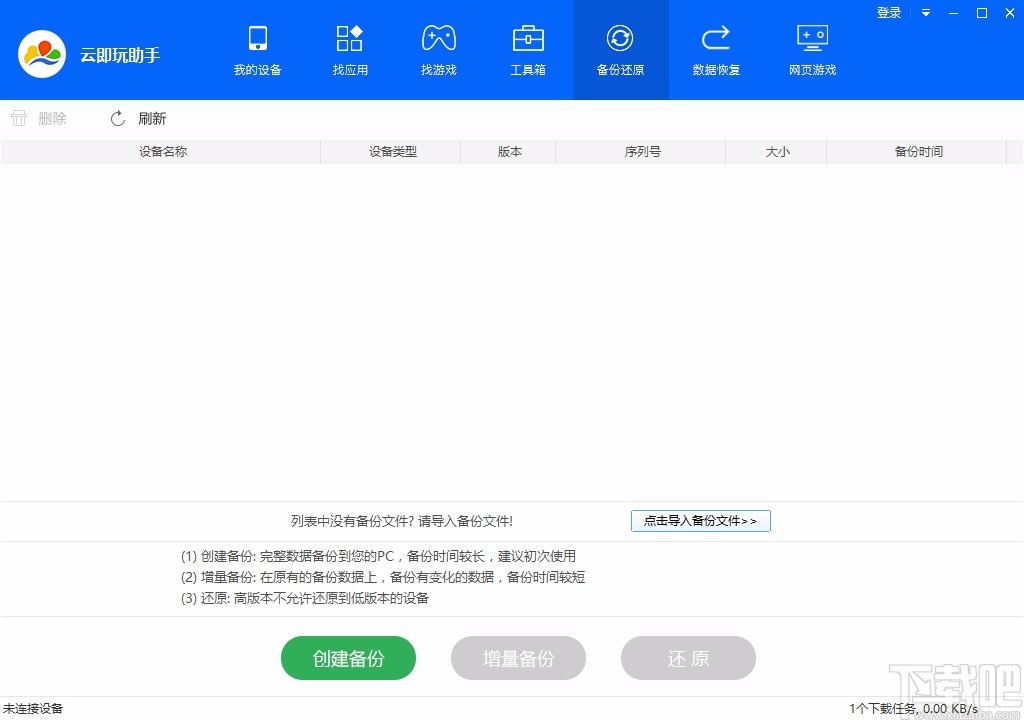The width and height of the screenshot is (1024, 720).
Task: Click 点击导入备份文件 to import backups
Action: [700, 521]
